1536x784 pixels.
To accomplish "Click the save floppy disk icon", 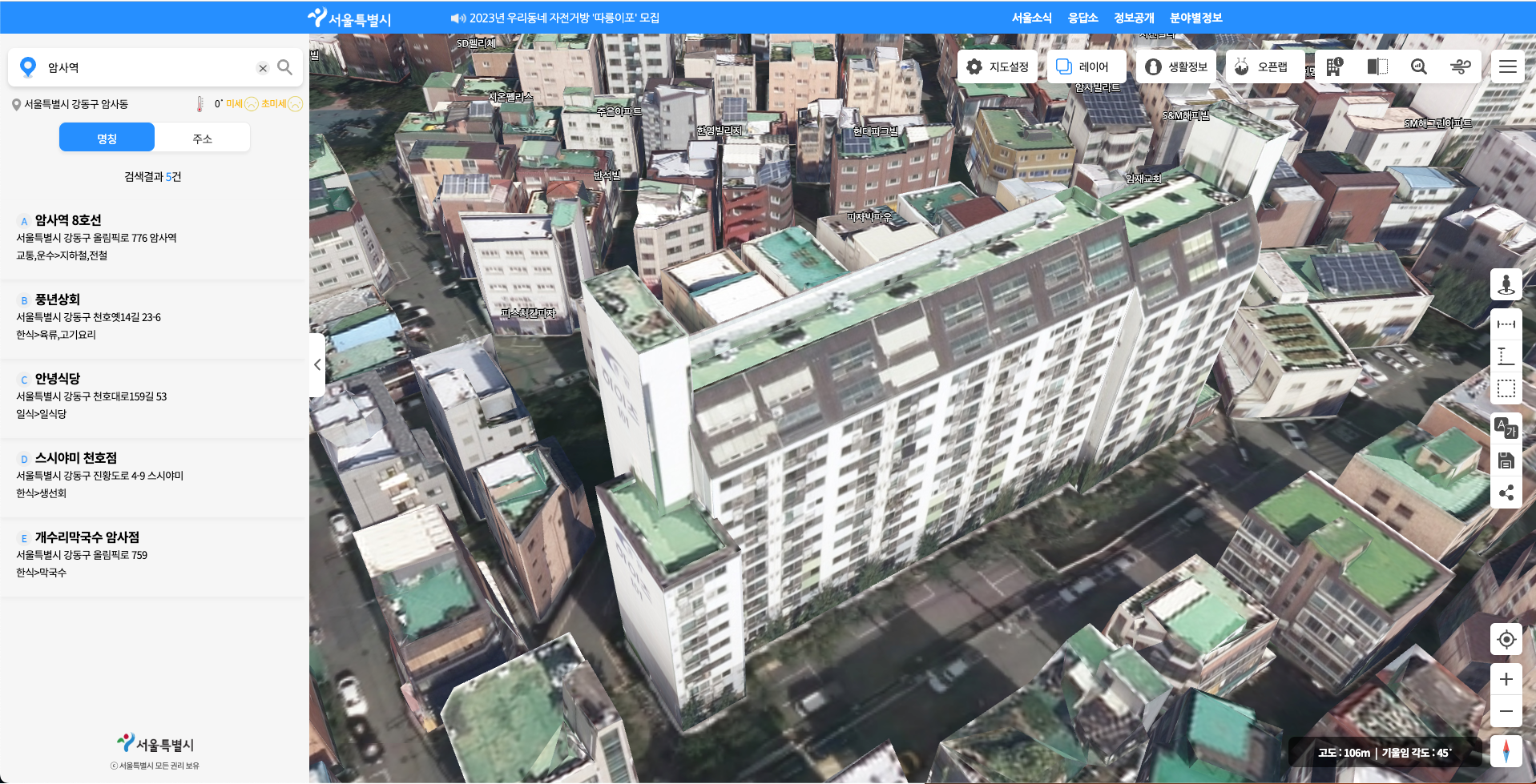I will click(1506, 460).
